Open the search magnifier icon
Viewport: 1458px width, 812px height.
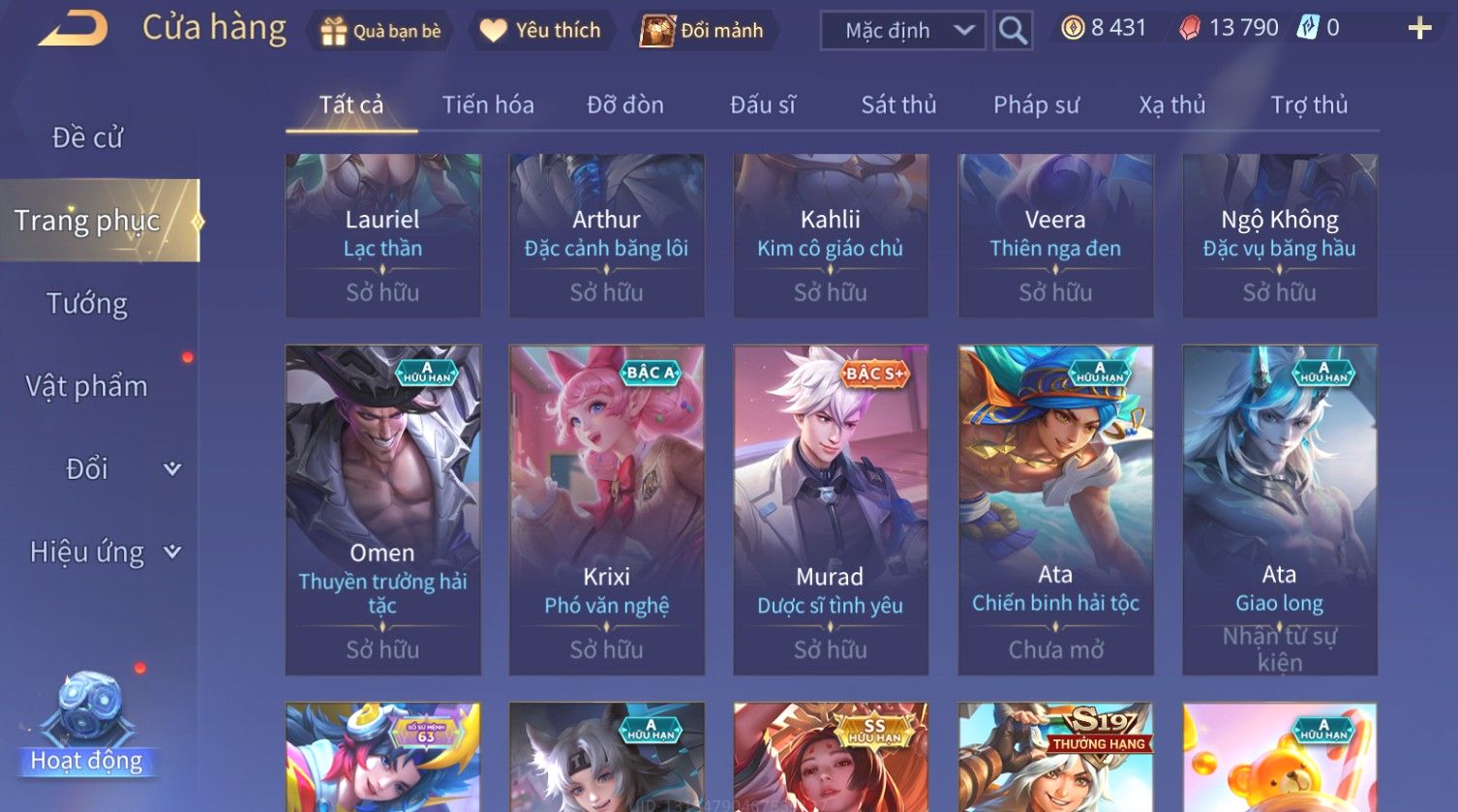point(1013,31)
